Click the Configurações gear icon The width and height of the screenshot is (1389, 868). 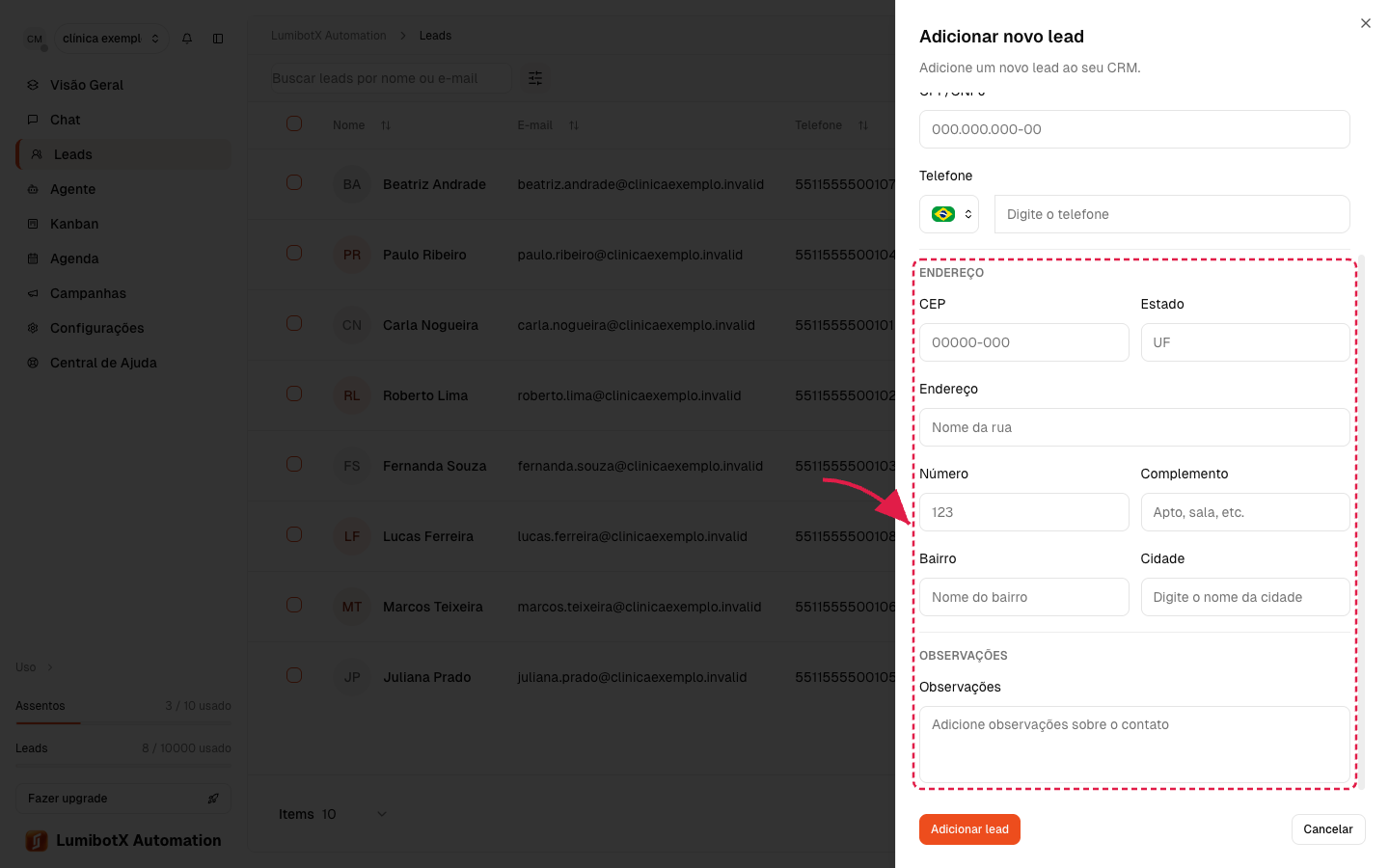pos(33,328)
